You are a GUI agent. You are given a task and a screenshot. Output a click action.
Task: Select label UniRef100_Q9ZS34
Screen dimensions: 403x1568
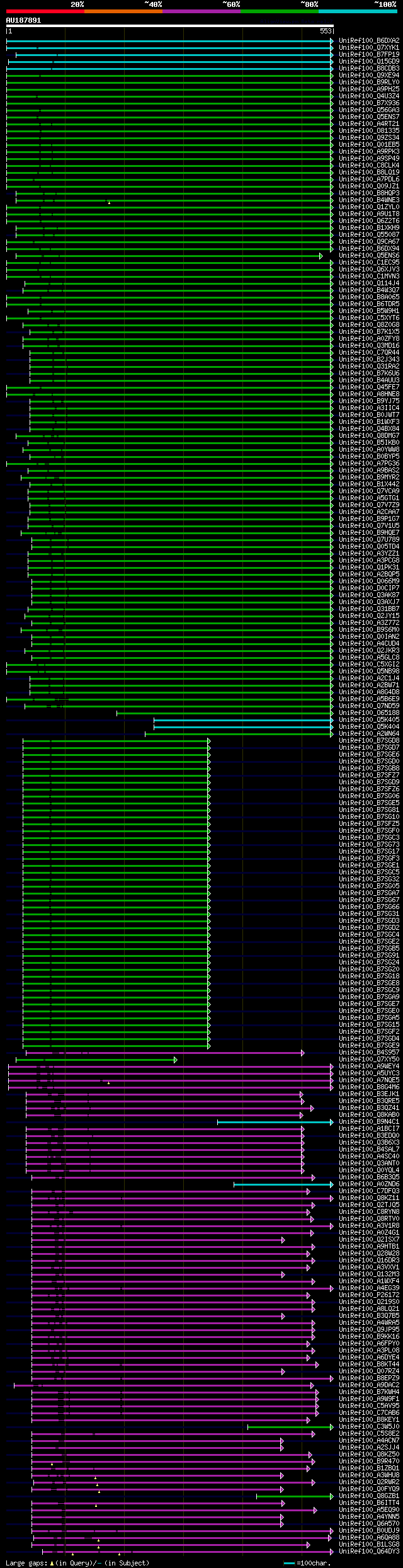coord(369,137)
